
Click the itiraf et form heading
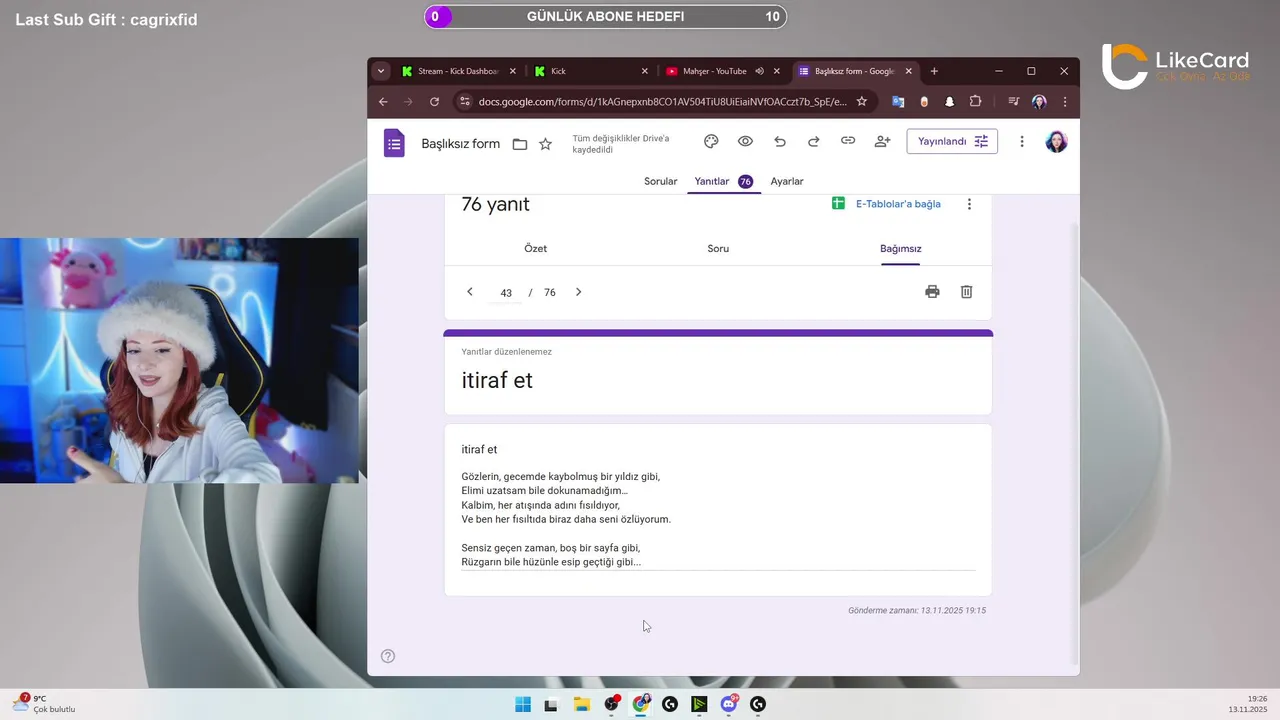pyautogui.click(x=497, y=381)
